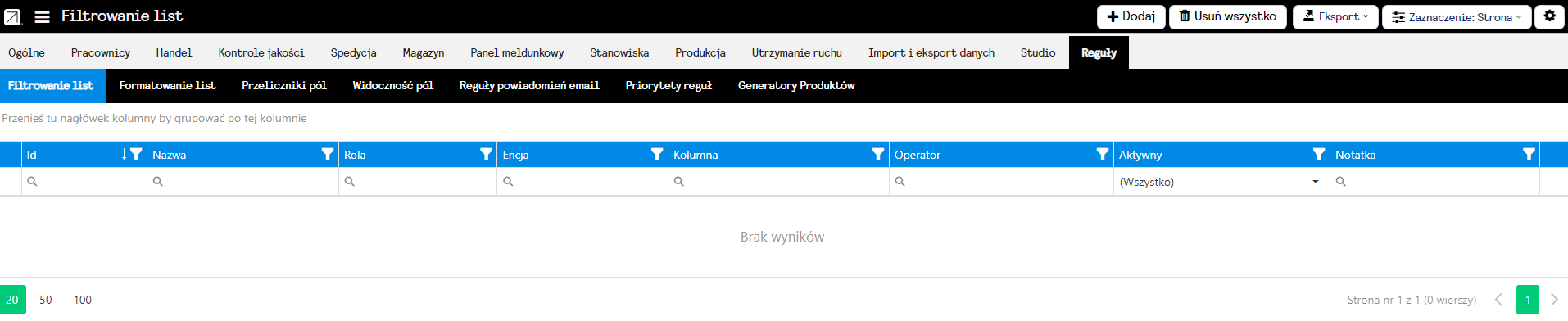Image resolution: width=1568 pixels, height=321 pixels.
Task: Open filter icon on Kolumna column
Action: 878,154
